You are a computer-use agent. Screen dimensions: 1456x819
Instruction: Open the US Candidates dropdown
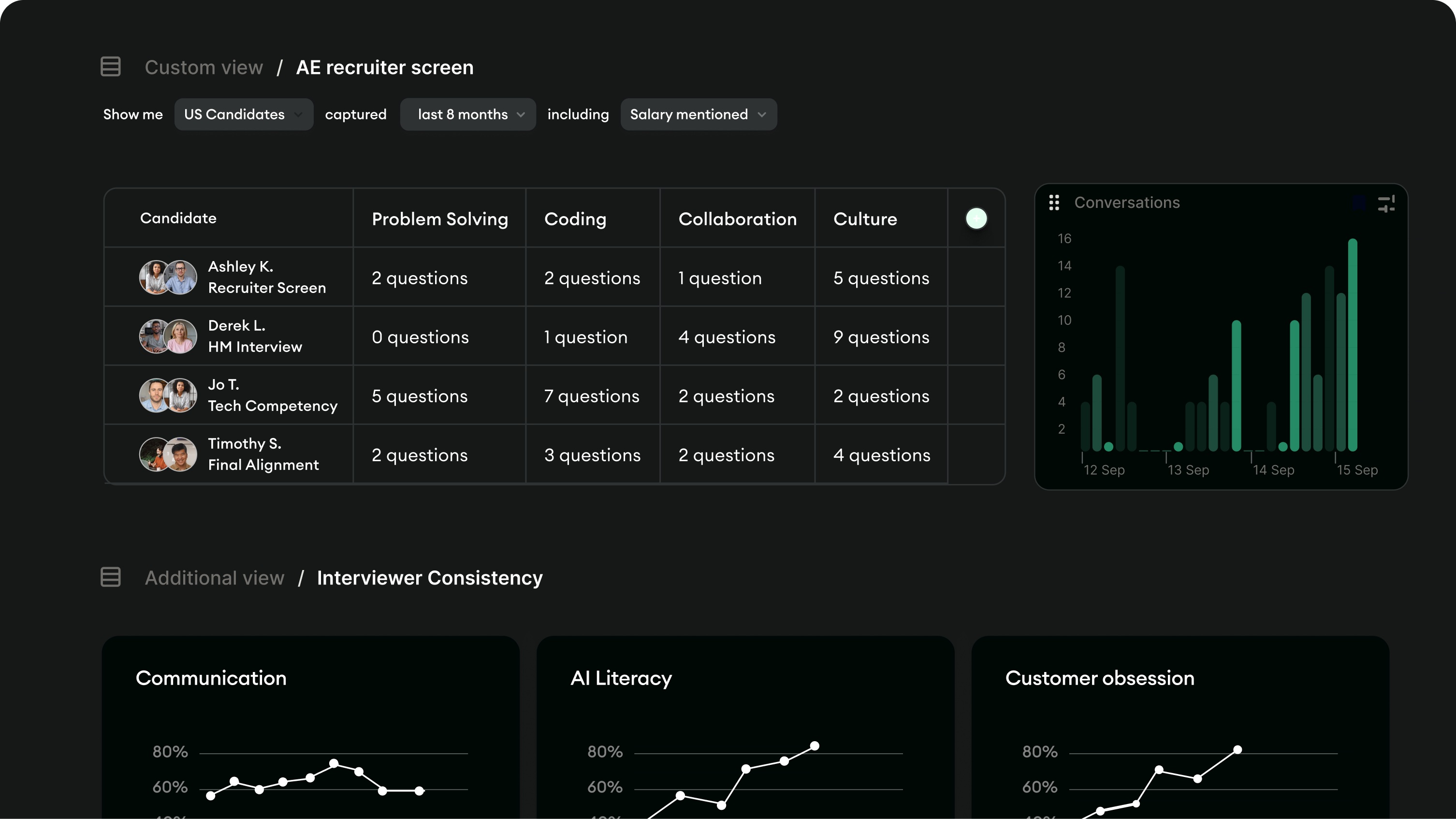[x=244, y=114]
